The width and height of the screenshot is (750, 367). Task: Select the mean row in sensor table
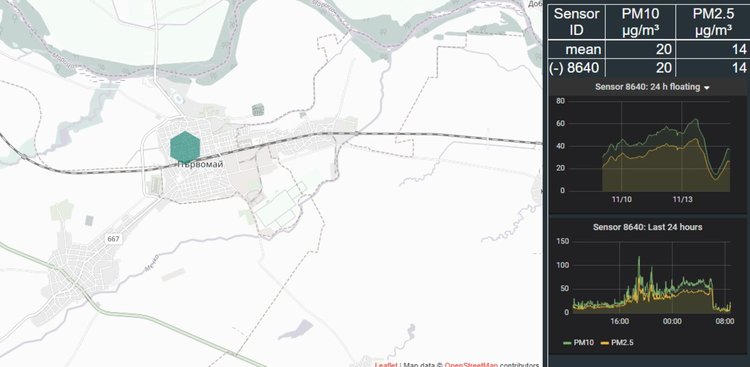coord(649,49)
